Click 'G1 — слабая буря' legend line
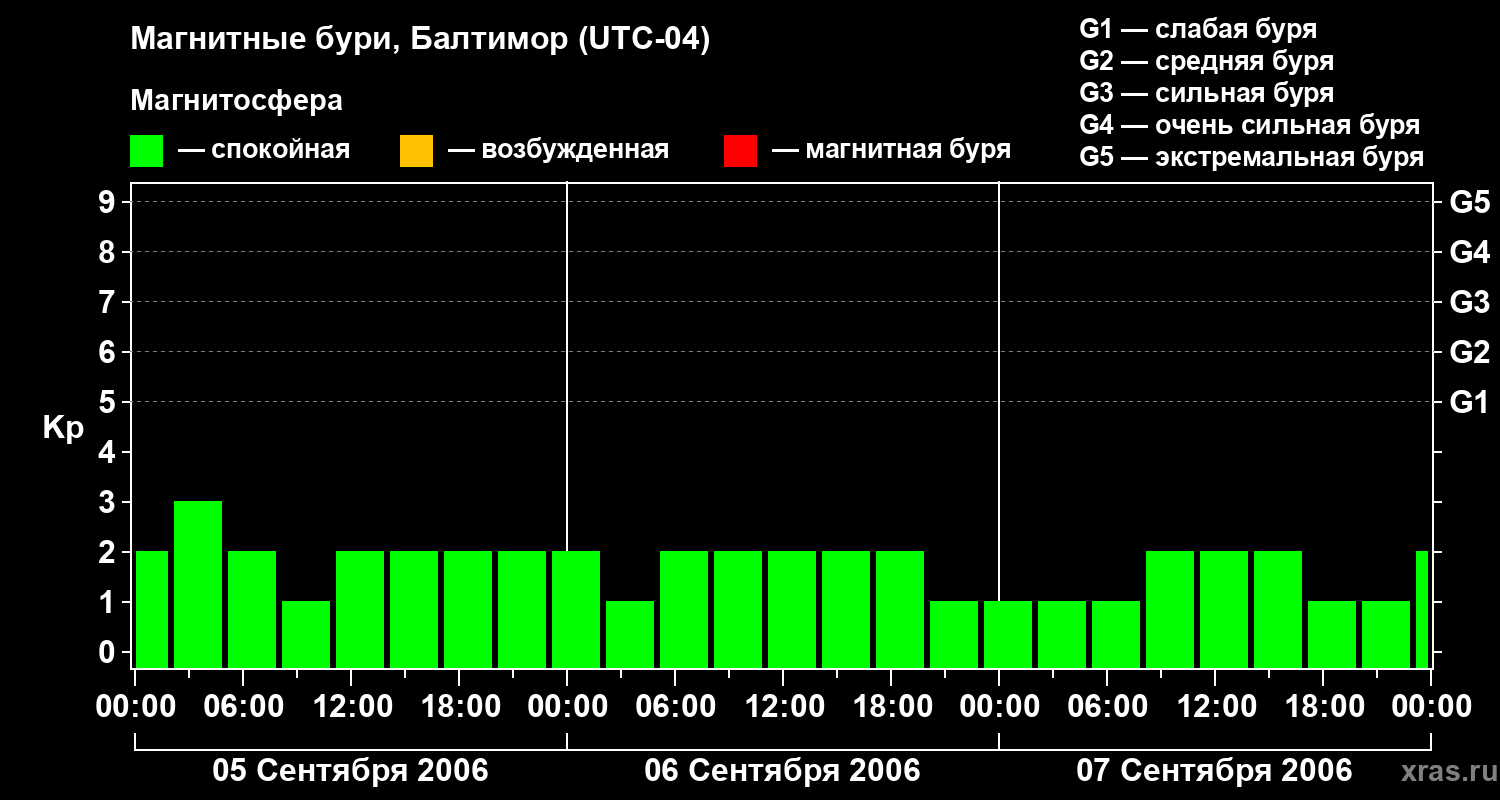 [1198, 29]
